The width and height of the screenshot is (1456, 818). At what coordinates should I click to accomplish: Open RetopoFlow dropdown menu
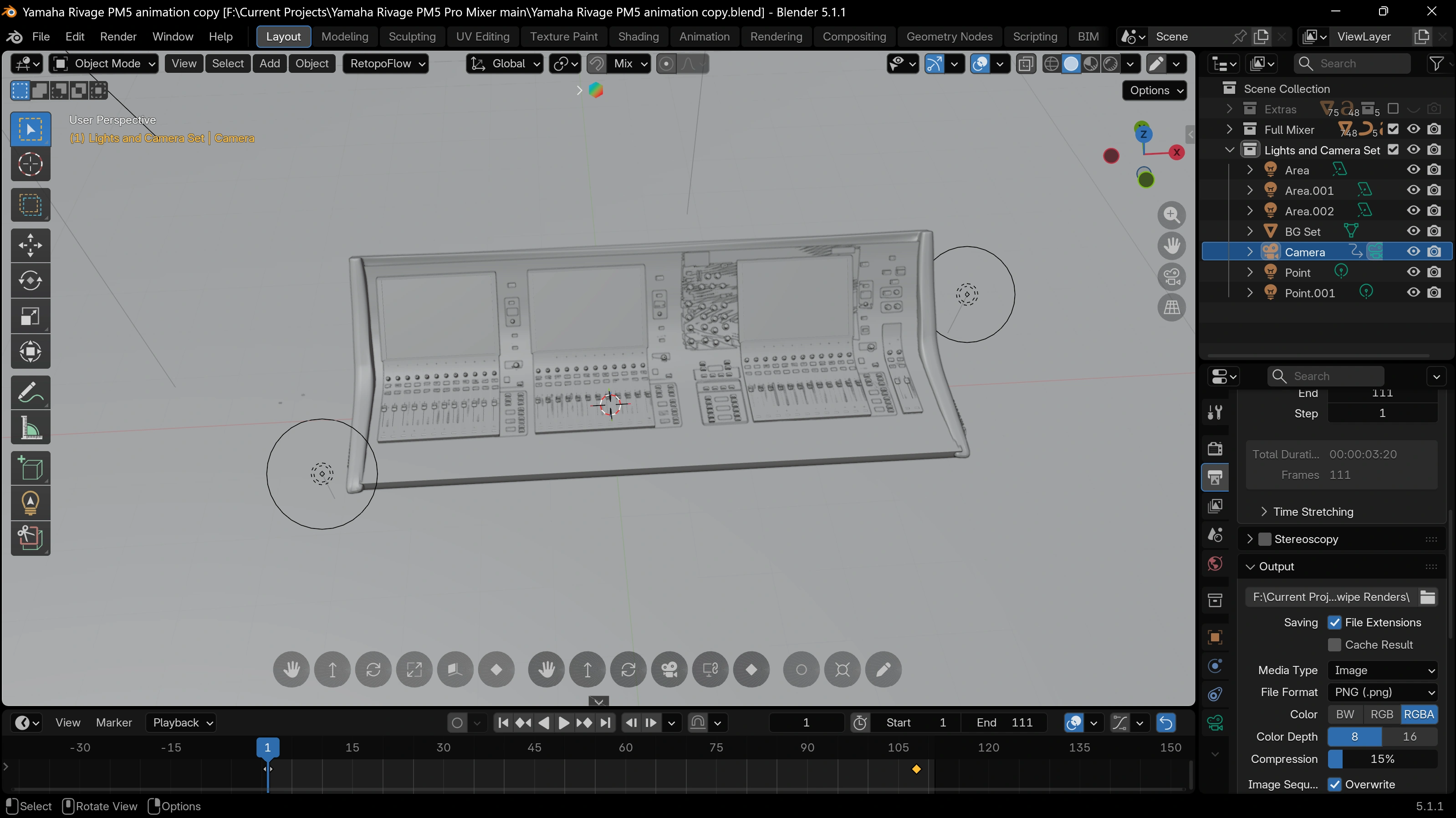[385, 64]
